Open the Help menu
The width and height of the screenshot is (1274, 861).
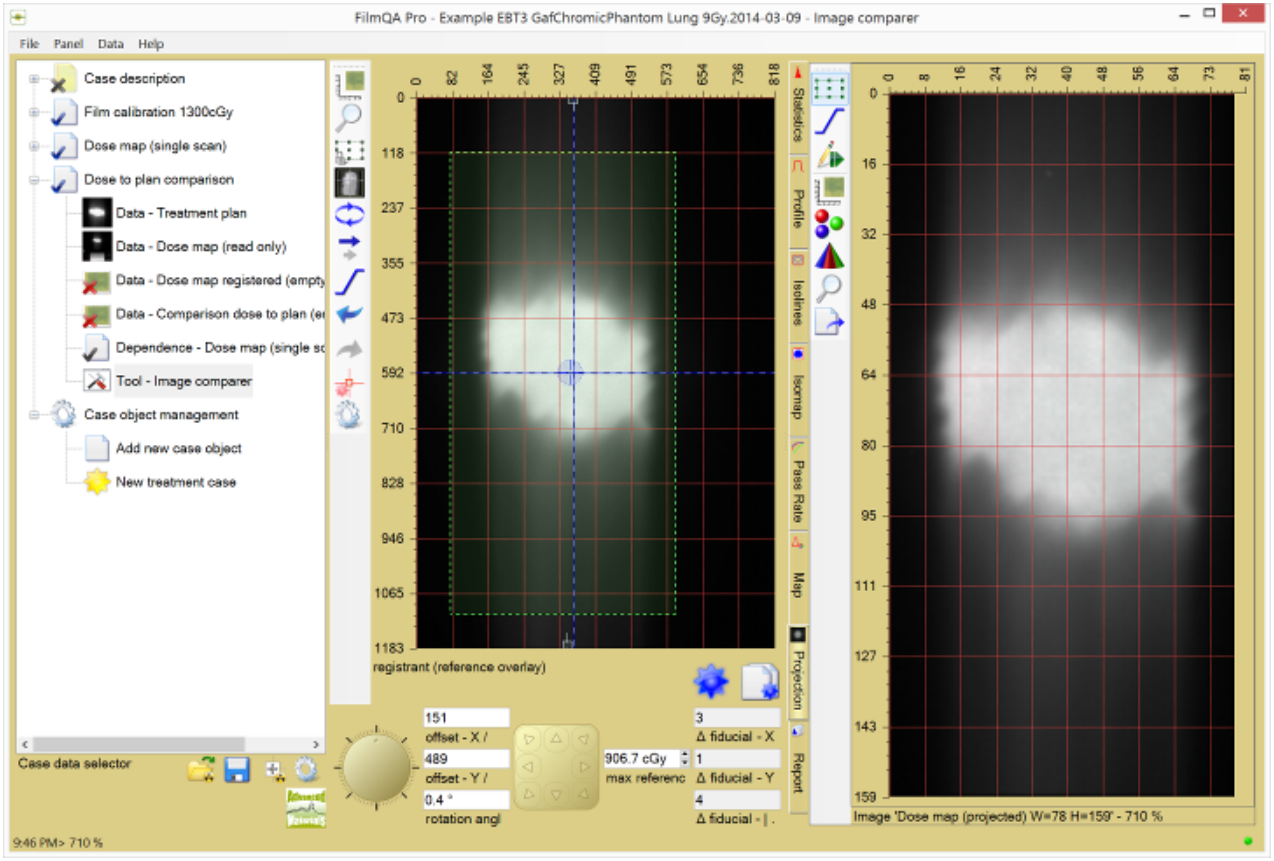tap(151, 44)
